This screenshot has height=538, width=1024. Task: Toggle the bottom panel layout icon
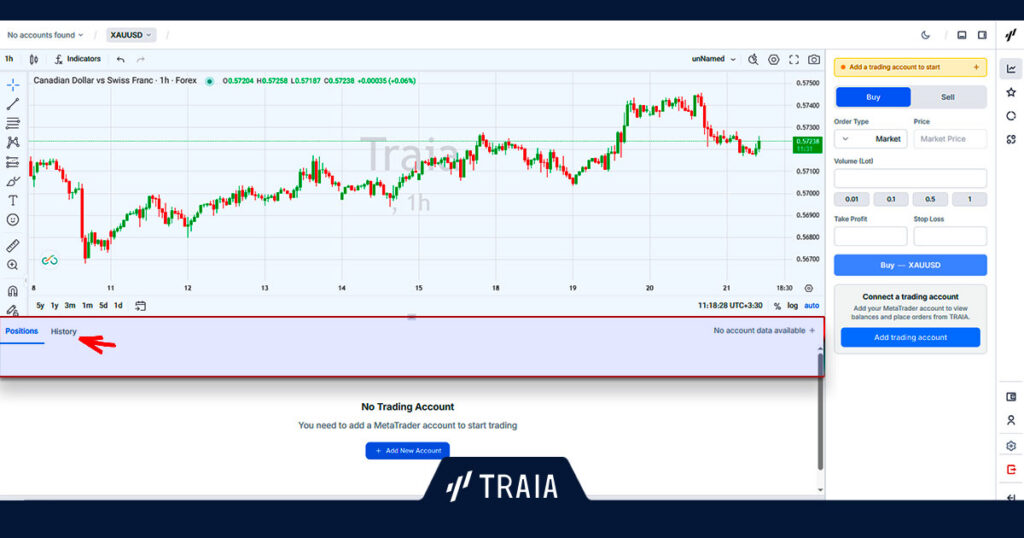pos(962,35)
